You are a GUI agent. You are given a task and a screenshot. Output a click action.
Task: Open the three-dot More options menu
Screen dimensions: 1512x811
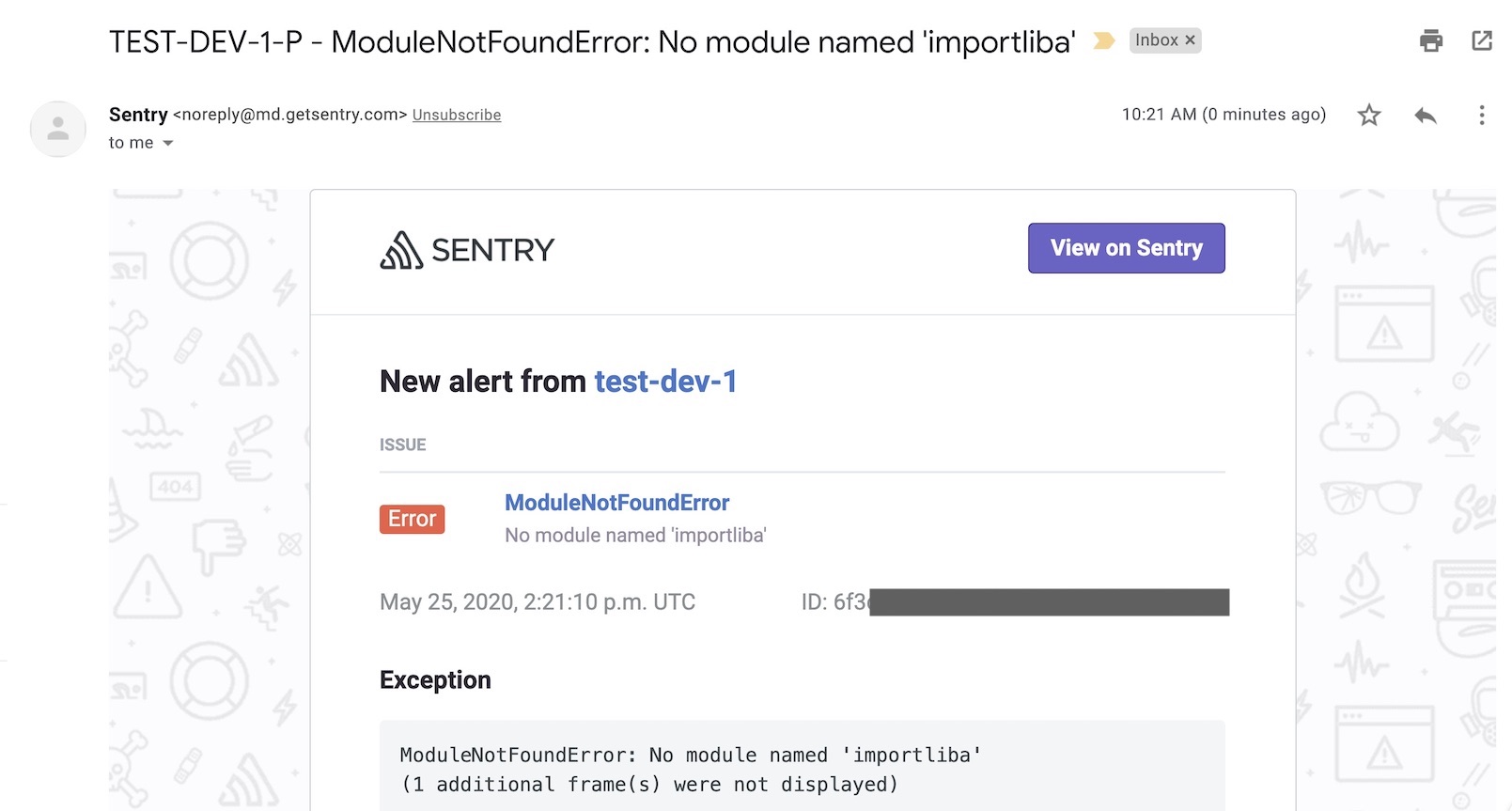tap(1481, 116)
